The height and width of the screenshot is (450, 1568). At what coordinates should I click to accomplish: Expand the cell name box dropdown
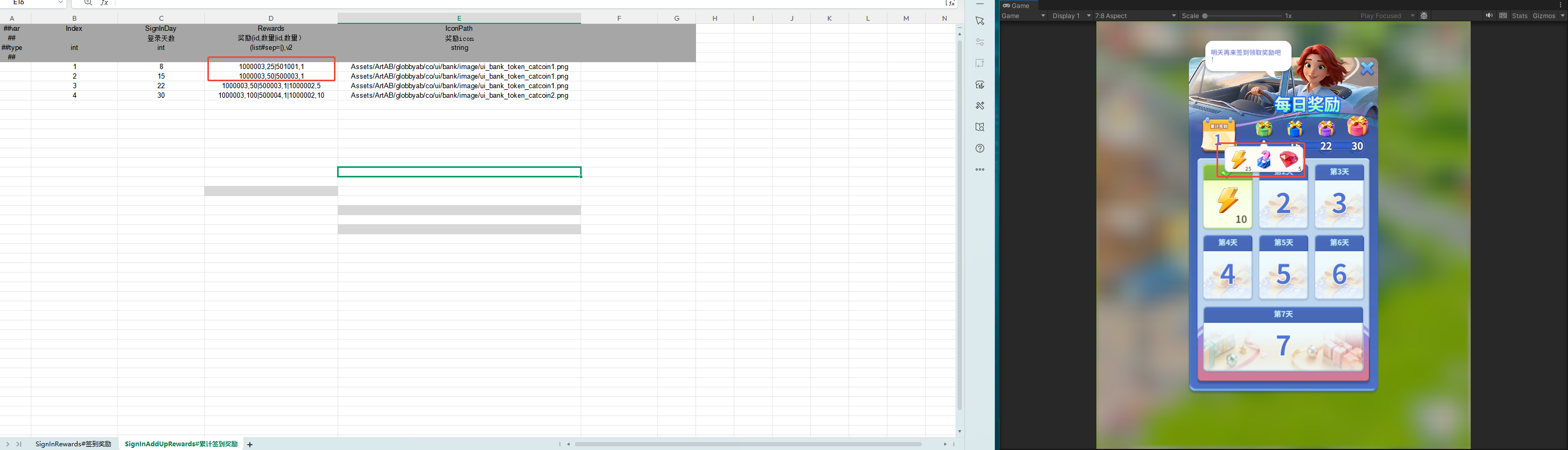(60, 3)
